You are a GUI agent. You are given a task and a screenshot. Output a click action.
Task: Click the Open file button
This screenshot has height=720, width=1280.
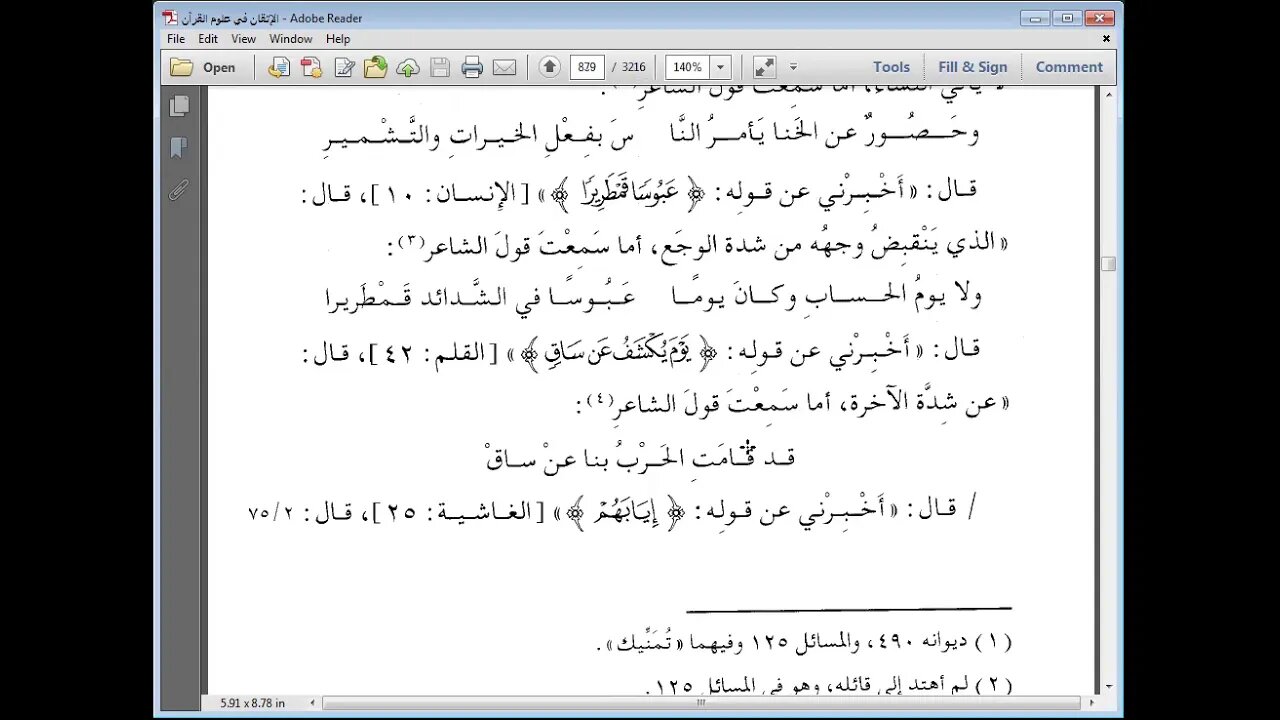(204, 67)
